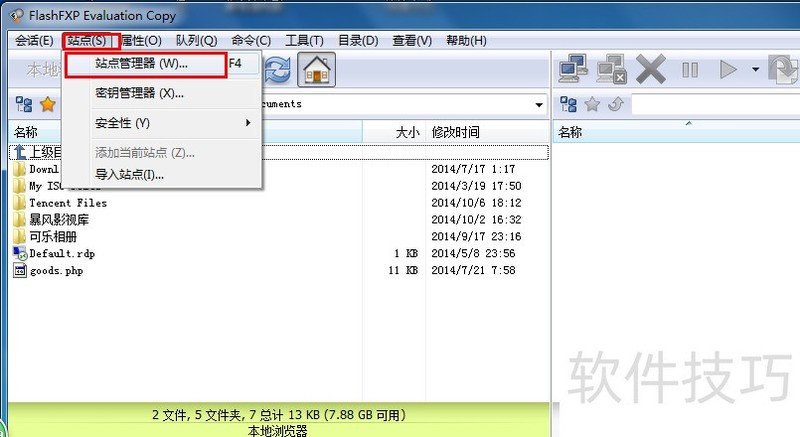
Task: Open the 目录(D) menu
Action: (x=358, y=41)
